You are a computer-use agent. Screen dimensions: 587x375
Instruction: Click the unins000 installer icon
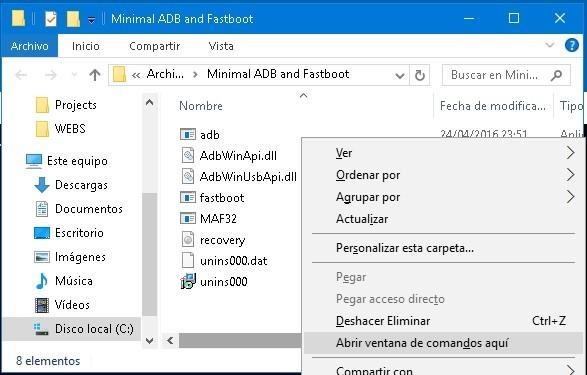coord(188,281)
